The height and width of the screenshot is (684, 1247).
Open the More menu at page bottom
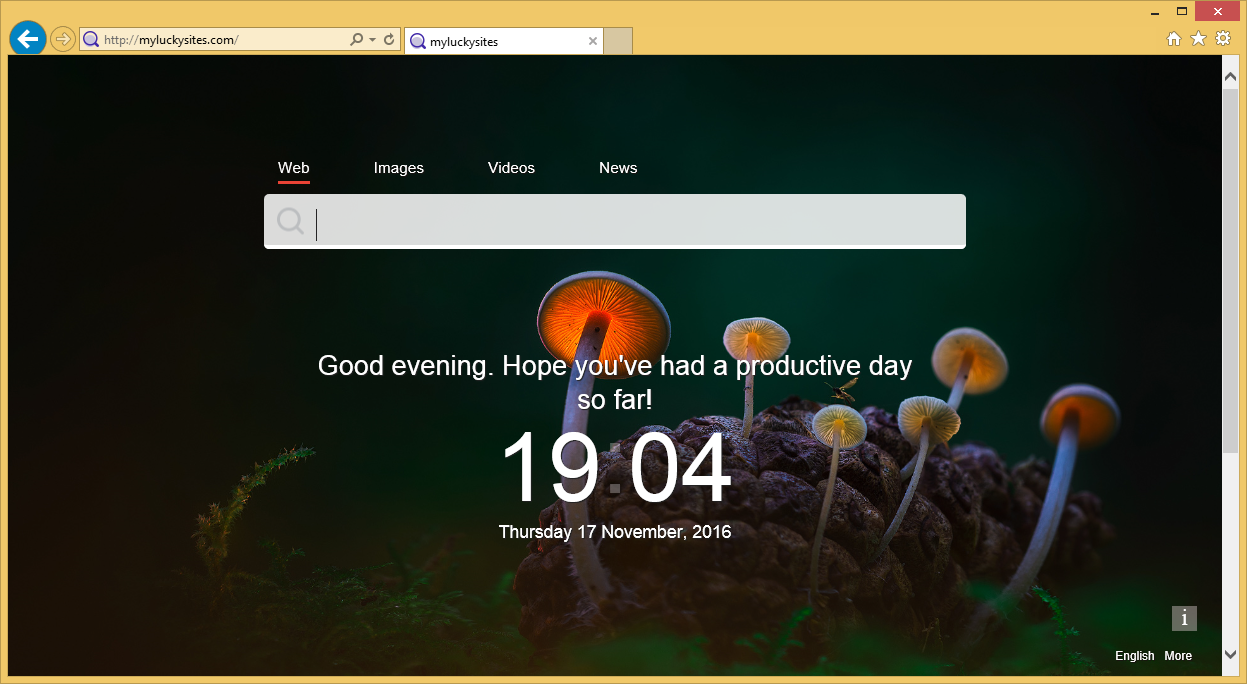click(x=1178, y=656)
